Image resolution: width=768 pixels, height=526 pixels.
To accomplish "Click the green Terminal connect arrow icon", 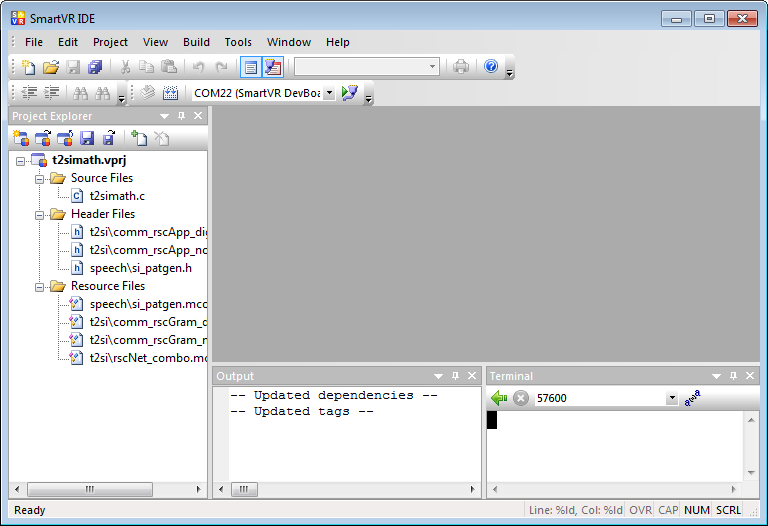I will [x=499, y=398].
